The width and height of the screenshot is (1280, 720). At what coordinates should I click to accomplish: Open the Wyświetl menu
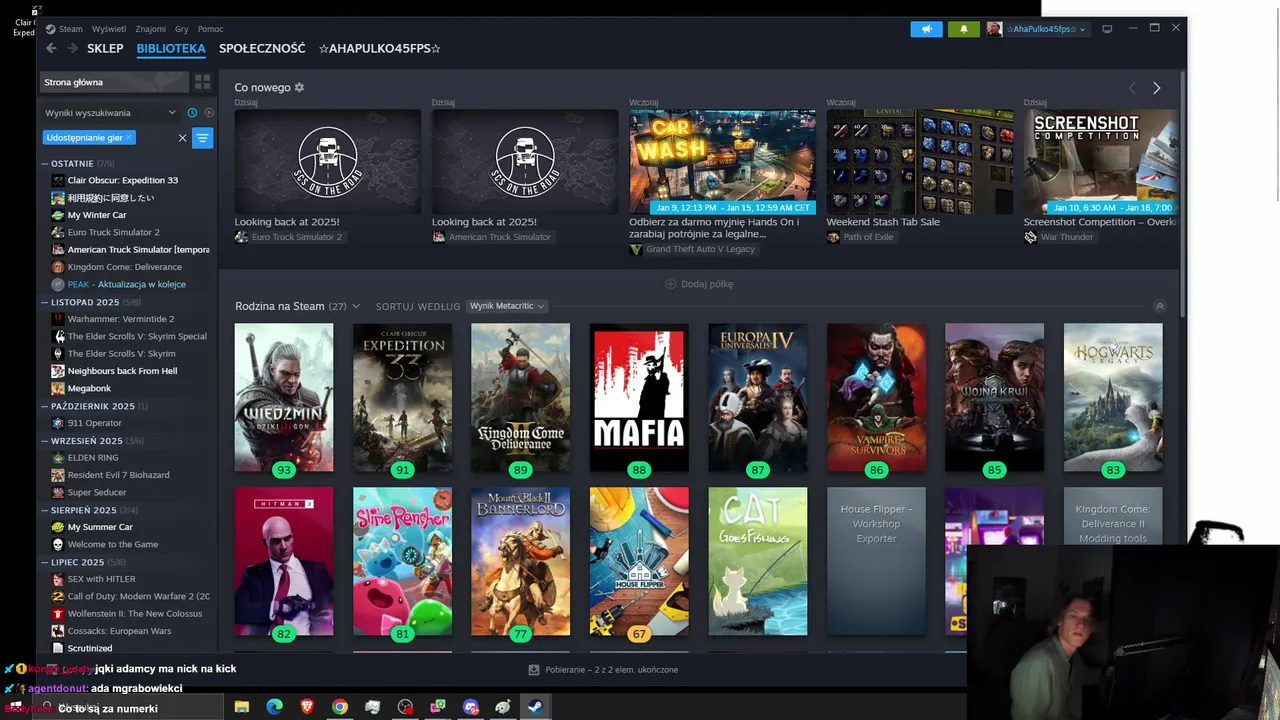(x=109, y=29)
